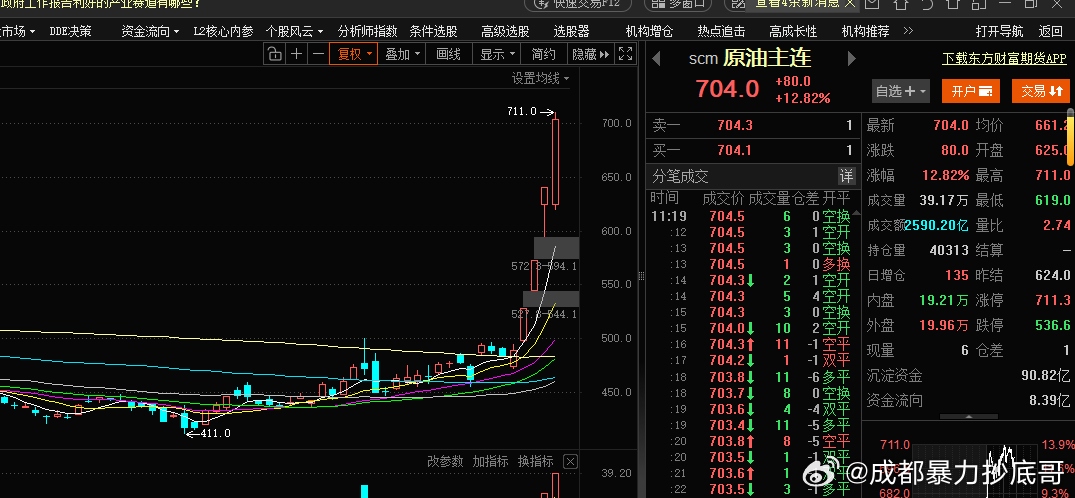Click 打开导航 to open navigation
1075x498 pixels.
click(x=999, y=31)
